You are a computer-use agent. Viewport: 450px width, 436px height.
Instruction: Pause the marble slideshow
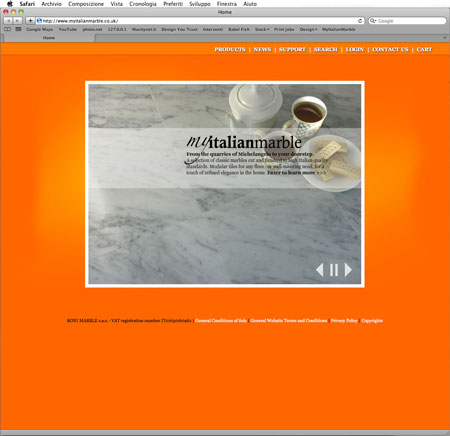tap(334, 269)
